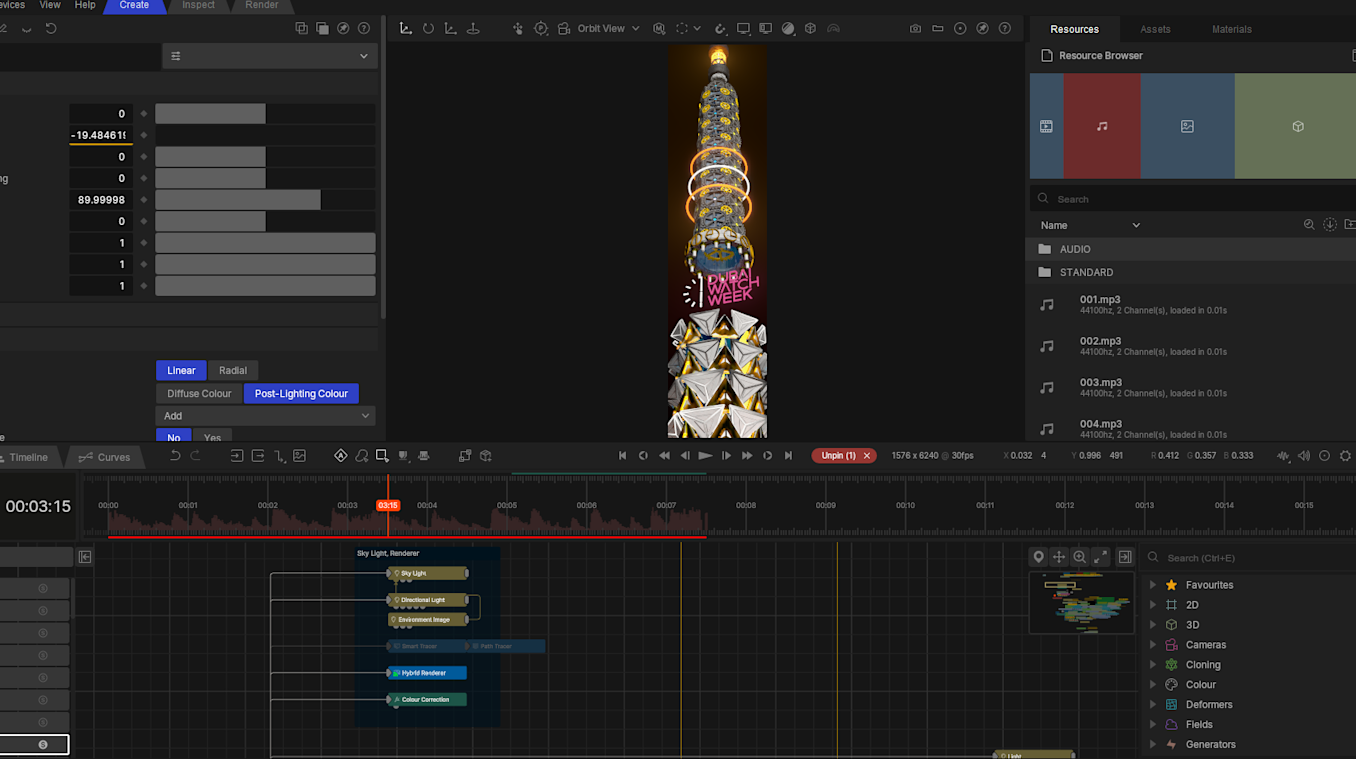
Task: Click the slider next to value 89.99998
Action: tap(265, 200)
